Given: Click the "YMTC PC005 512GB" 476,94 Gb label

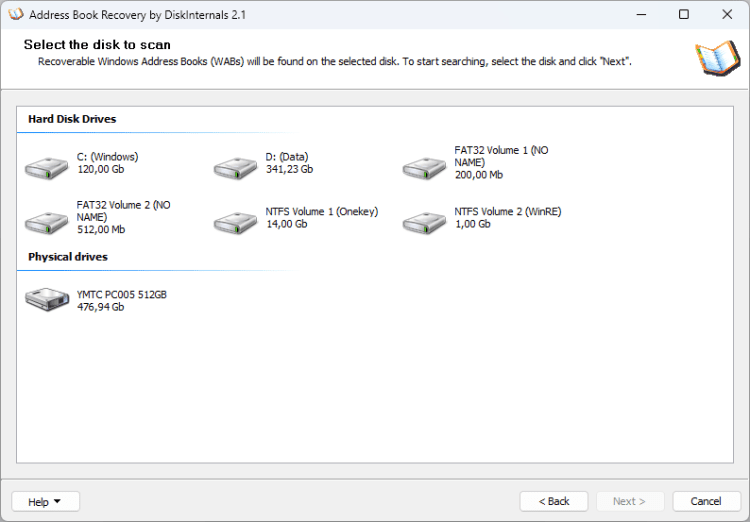Looking at the screenshot, I should tap(122, 301).
